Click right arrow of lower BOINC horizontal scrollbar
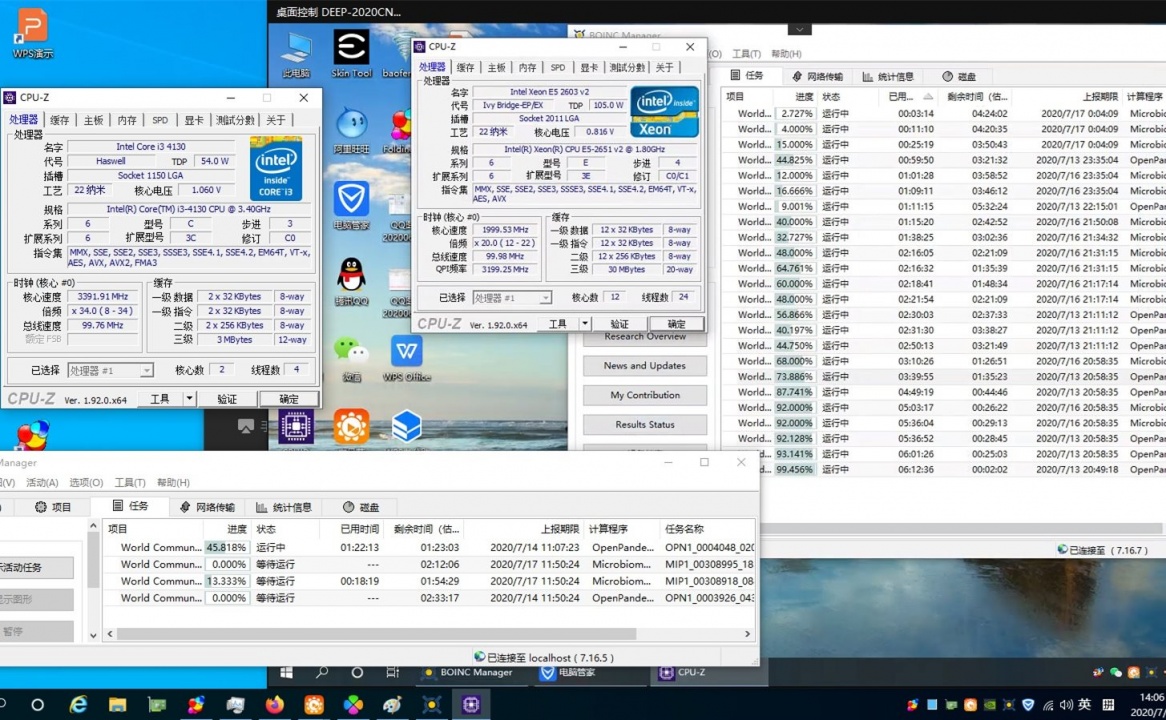The image size is (1166, 720). pos(747,634)
